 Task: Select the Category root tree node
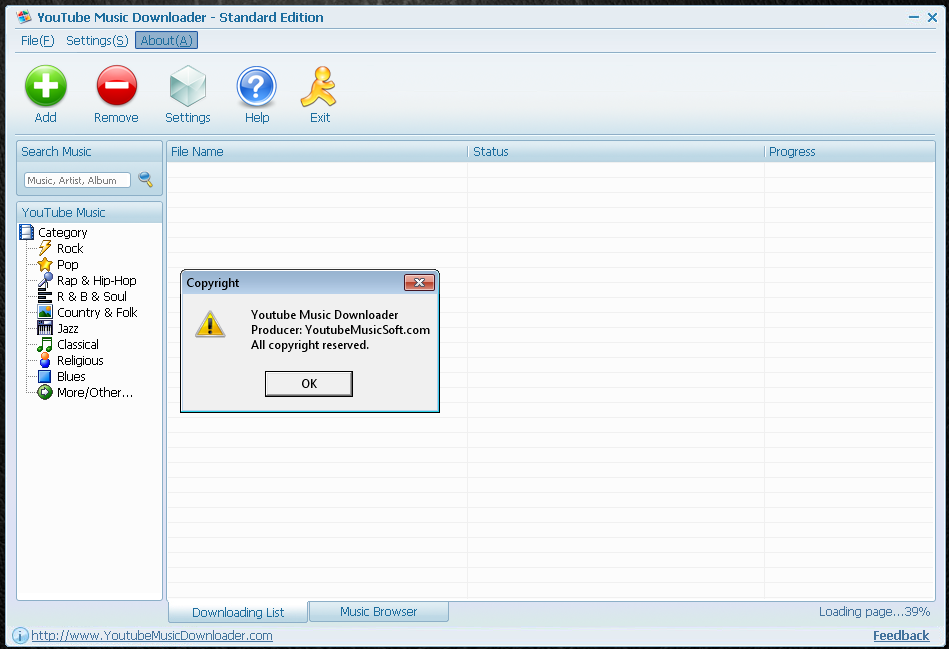click(x=62, y=232)
